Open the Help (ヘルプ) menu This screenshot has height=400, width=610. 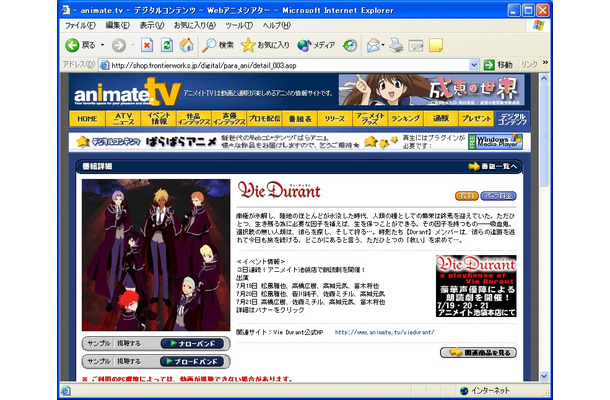click(276, 25)
